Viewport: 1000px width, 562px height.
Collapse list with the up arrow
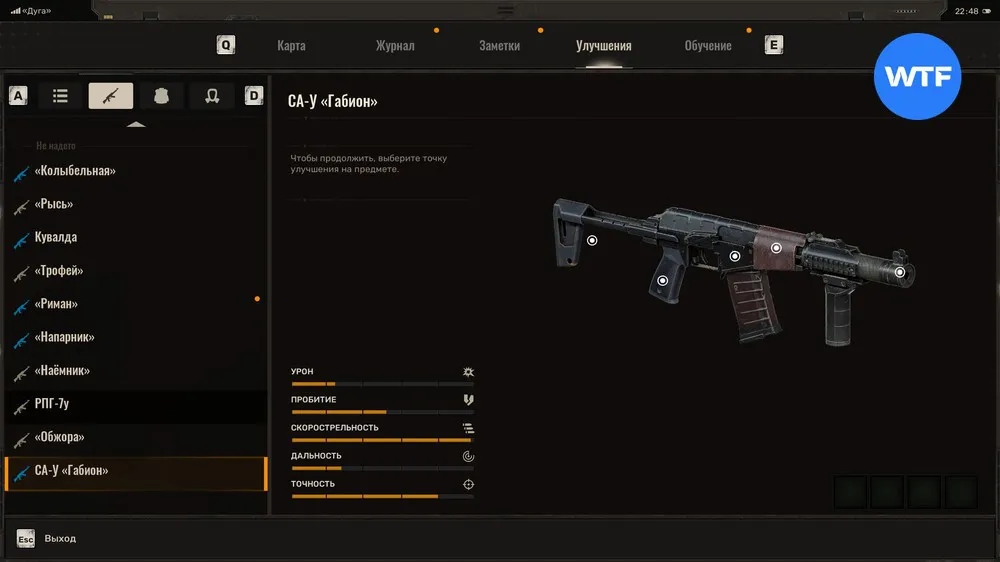click(x=136, y=124)
